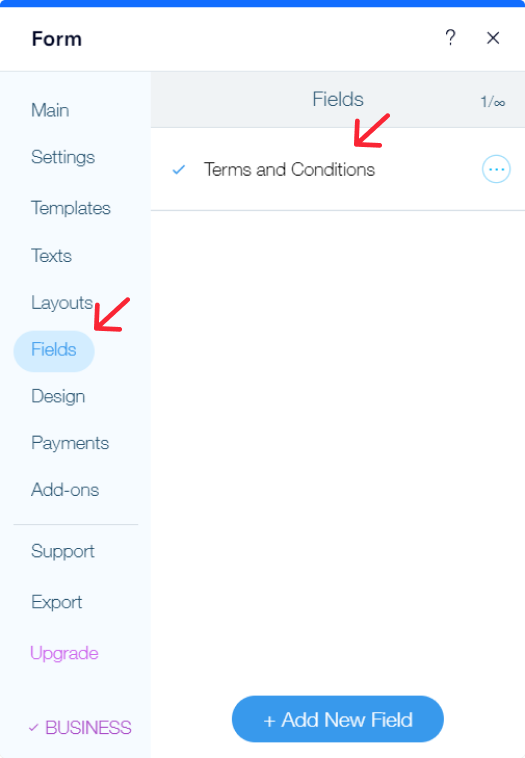Open the Add-ons section
This screenshot has width=525, height=758.
tap(65, 490)
